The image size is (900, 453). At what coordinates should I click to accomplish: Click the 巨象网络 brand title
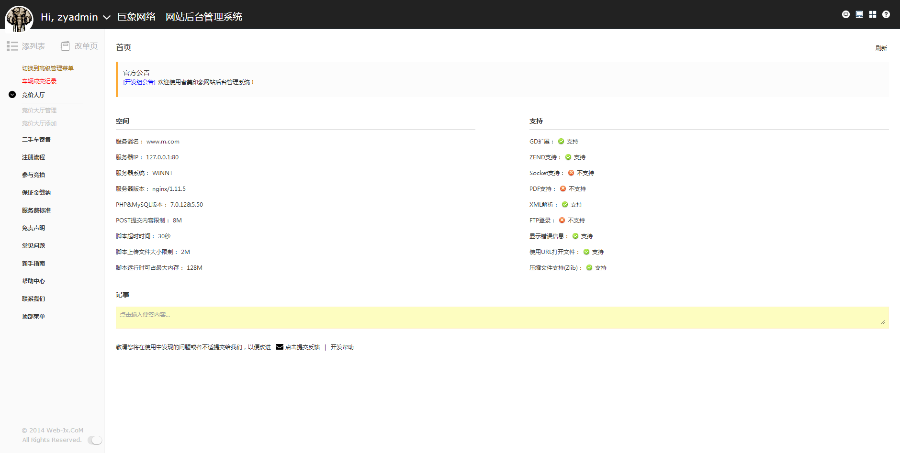pos(137,17)
